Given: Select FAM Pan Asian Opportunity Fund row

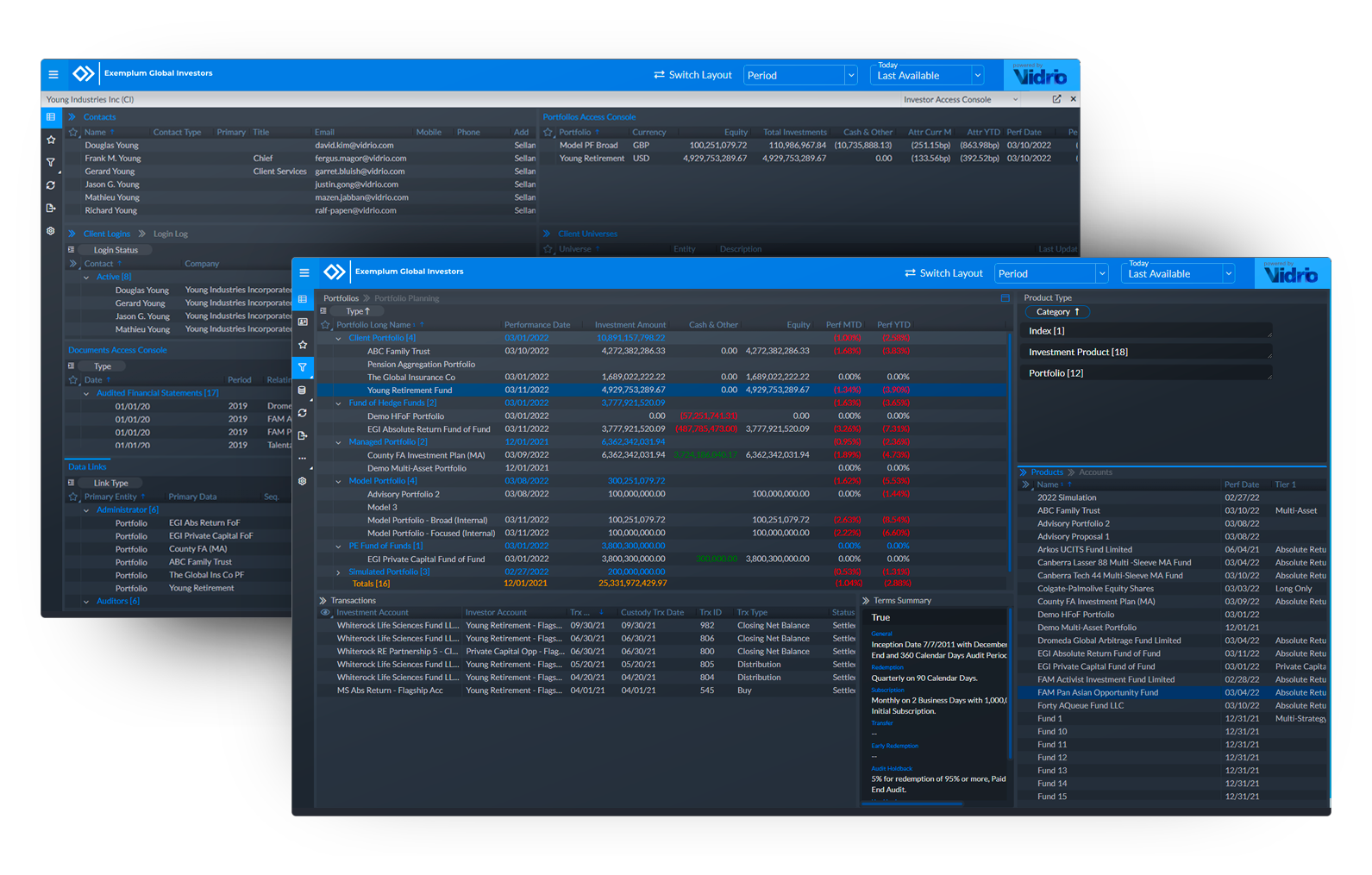Looking at the screenshot, I should tap(1173, 692).
